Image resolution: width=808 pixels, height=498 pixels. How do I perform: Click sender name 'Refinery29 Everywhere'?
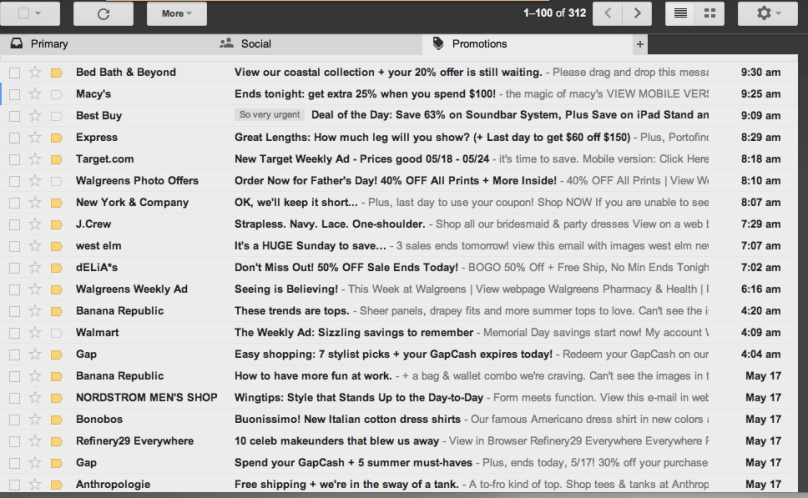pos(134,441)
